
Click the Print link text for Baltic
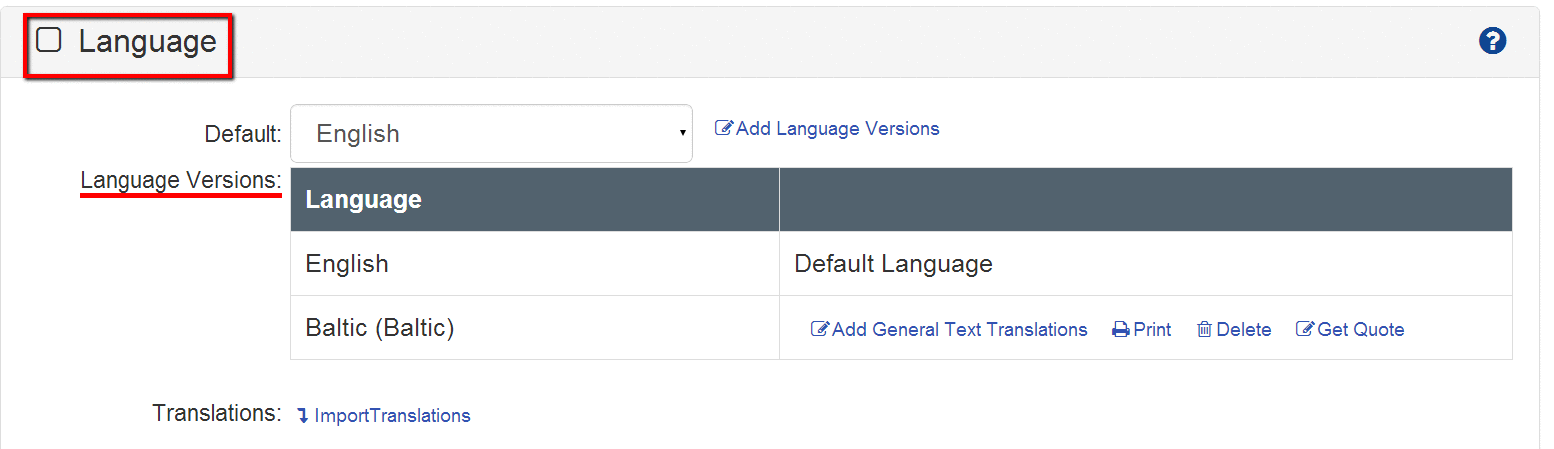click(x=1152, y=330)
